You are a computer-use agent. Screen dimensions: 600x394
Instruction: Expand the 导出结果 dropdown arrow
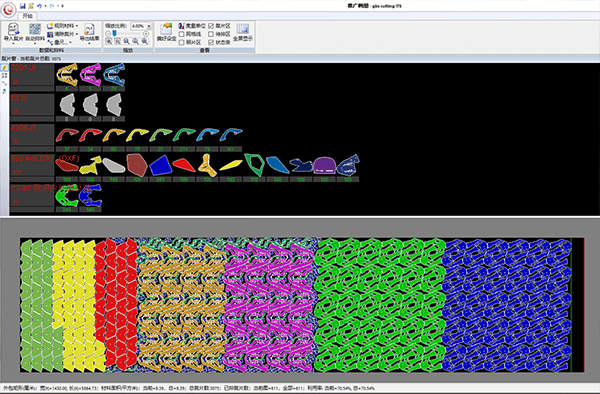point(89,44)
